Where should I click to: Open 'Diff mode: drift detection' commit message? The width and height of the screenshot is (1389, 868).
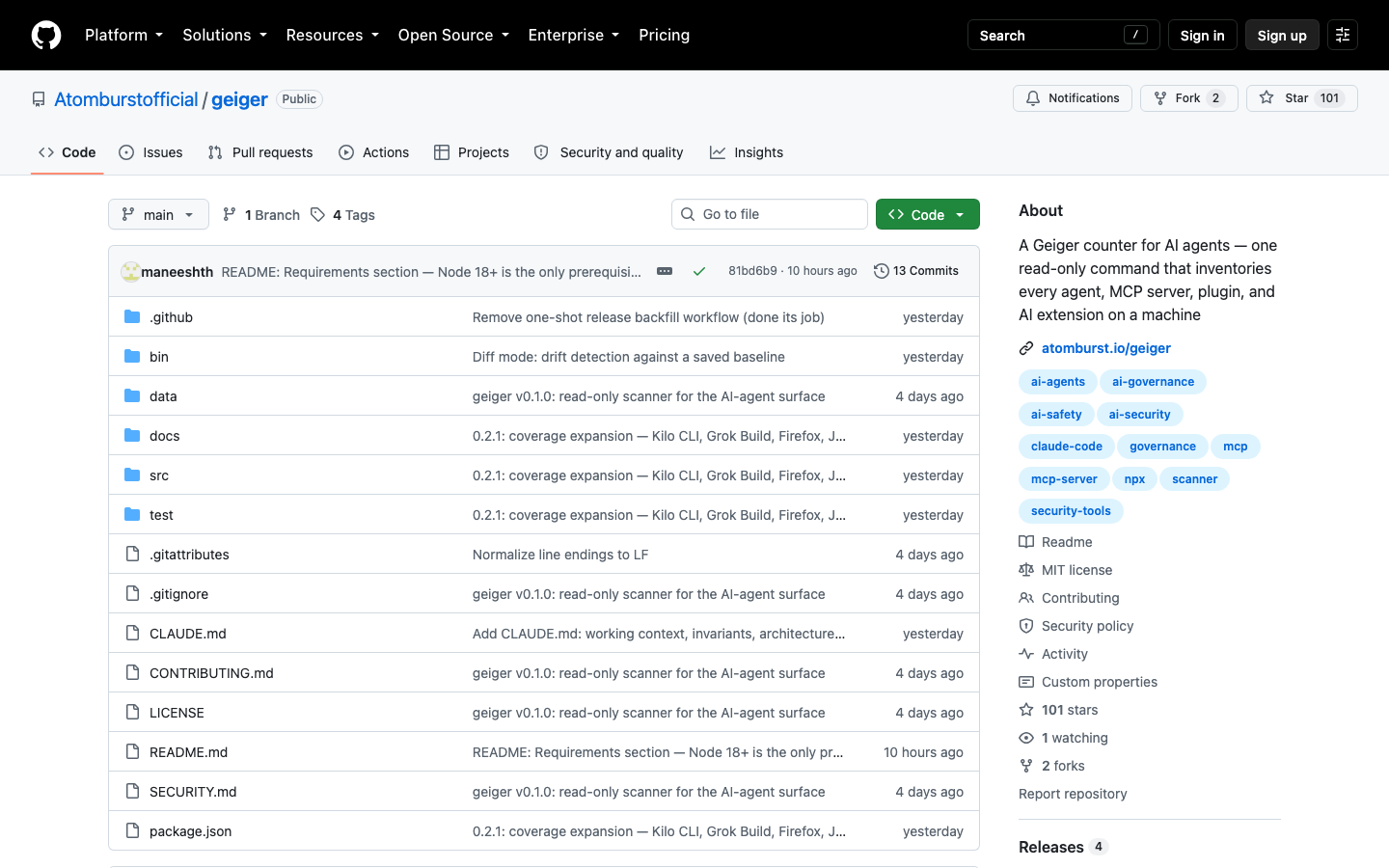point(629,357)
